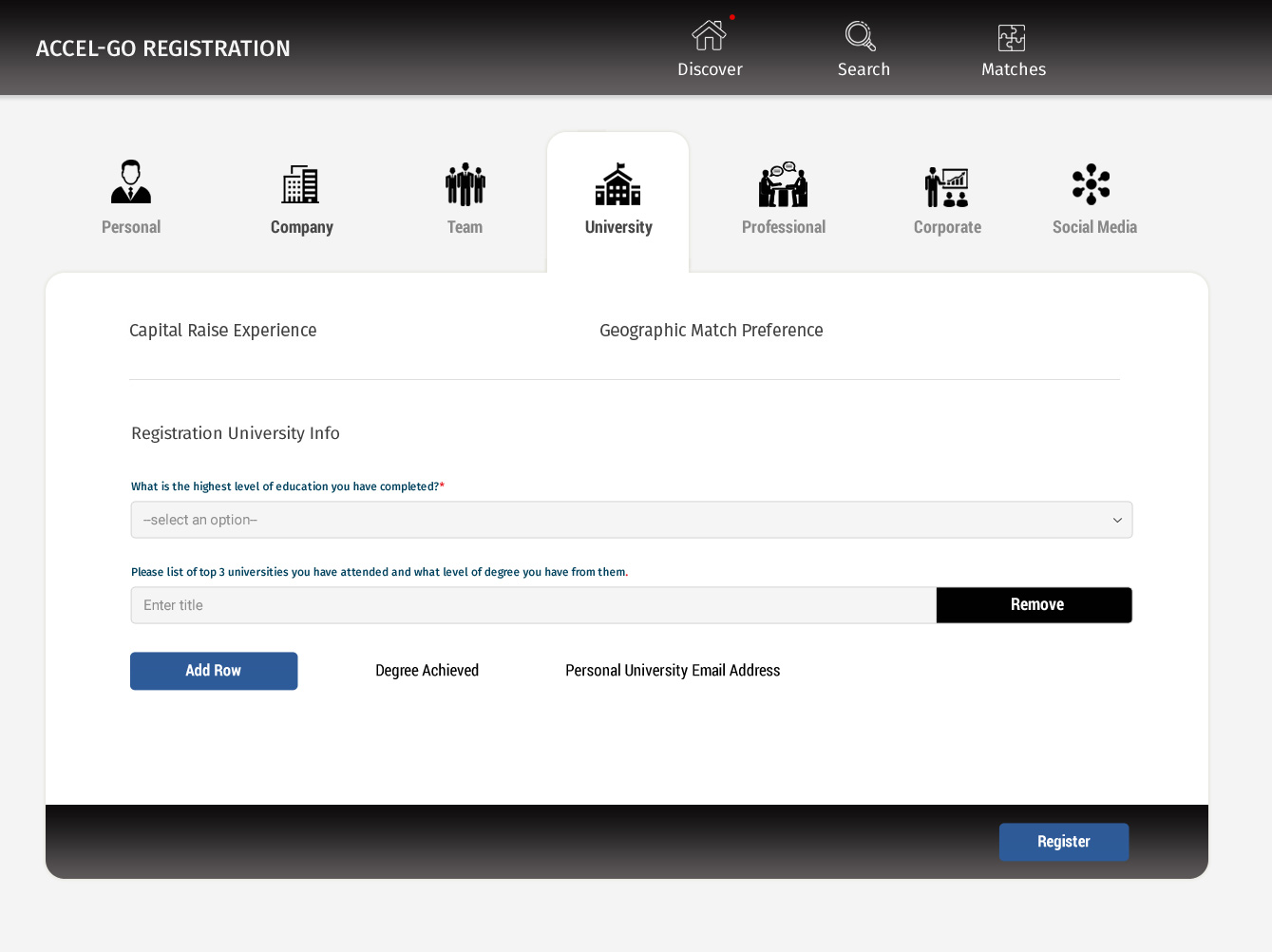Click the black Remove button

1035,605
